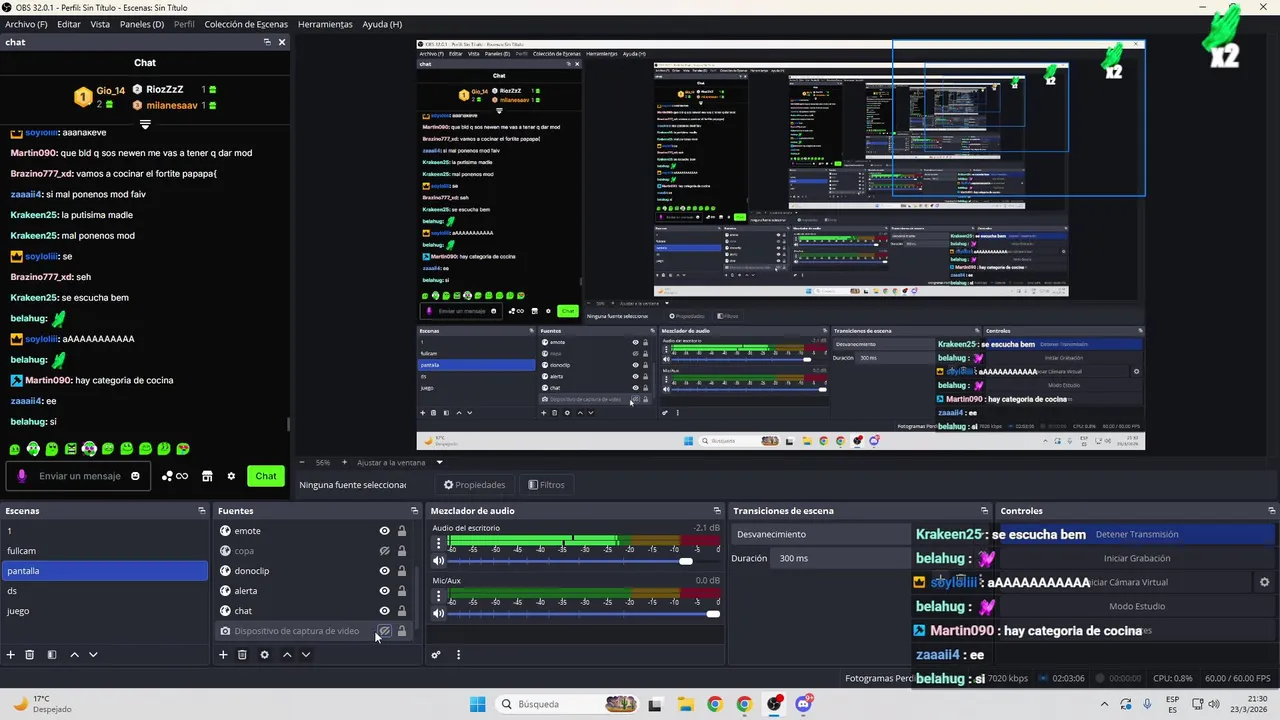Float the Escenas dock panel icon
This screenshot has height=720, width=1280.
[202, 511]
